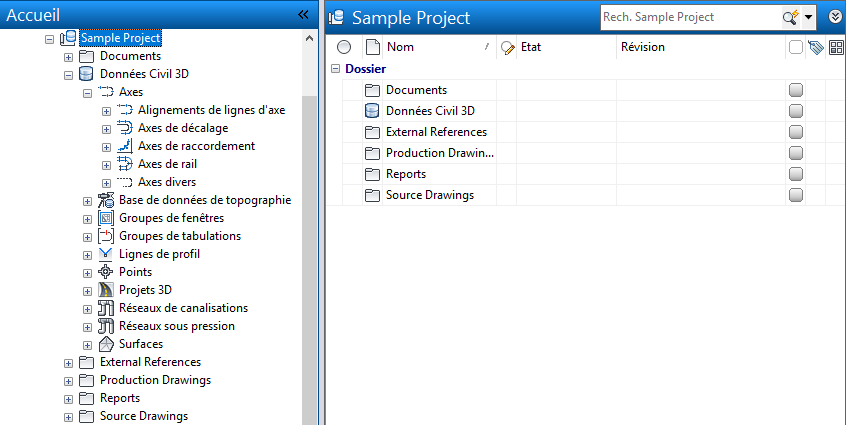The image size is (846, 425).
Task: Open the search options dropdown arrow
Action: [808, 17]
